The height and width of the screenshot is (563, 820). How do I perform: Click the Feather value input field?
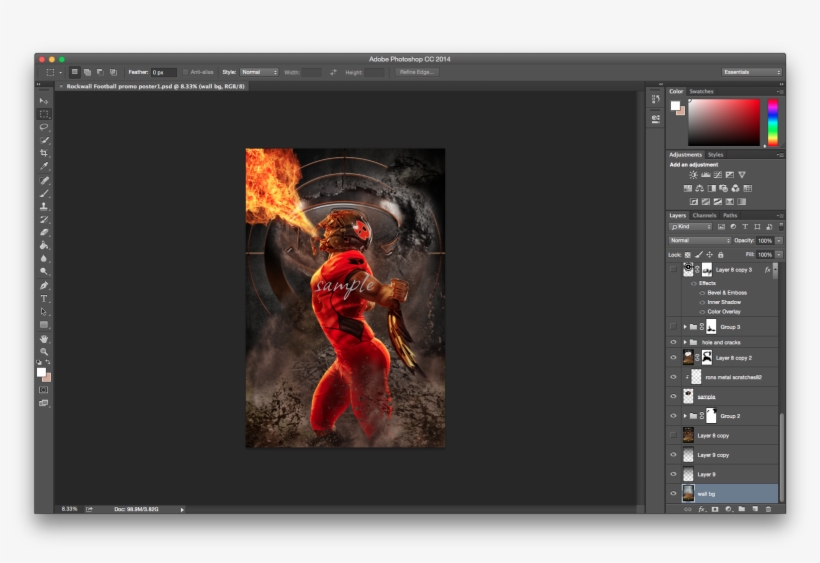click(x=164, y=72)
